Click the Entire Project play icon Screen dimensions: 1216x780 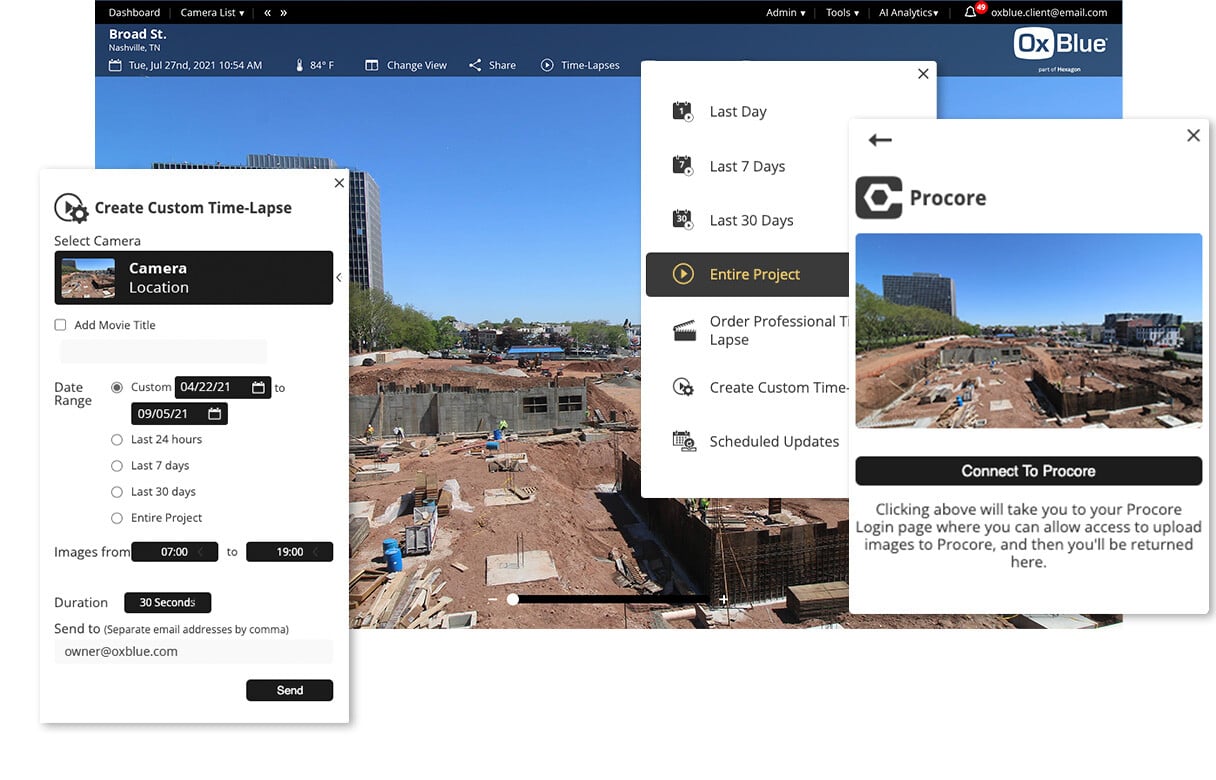pyautogui.click(x=683, y=274)
